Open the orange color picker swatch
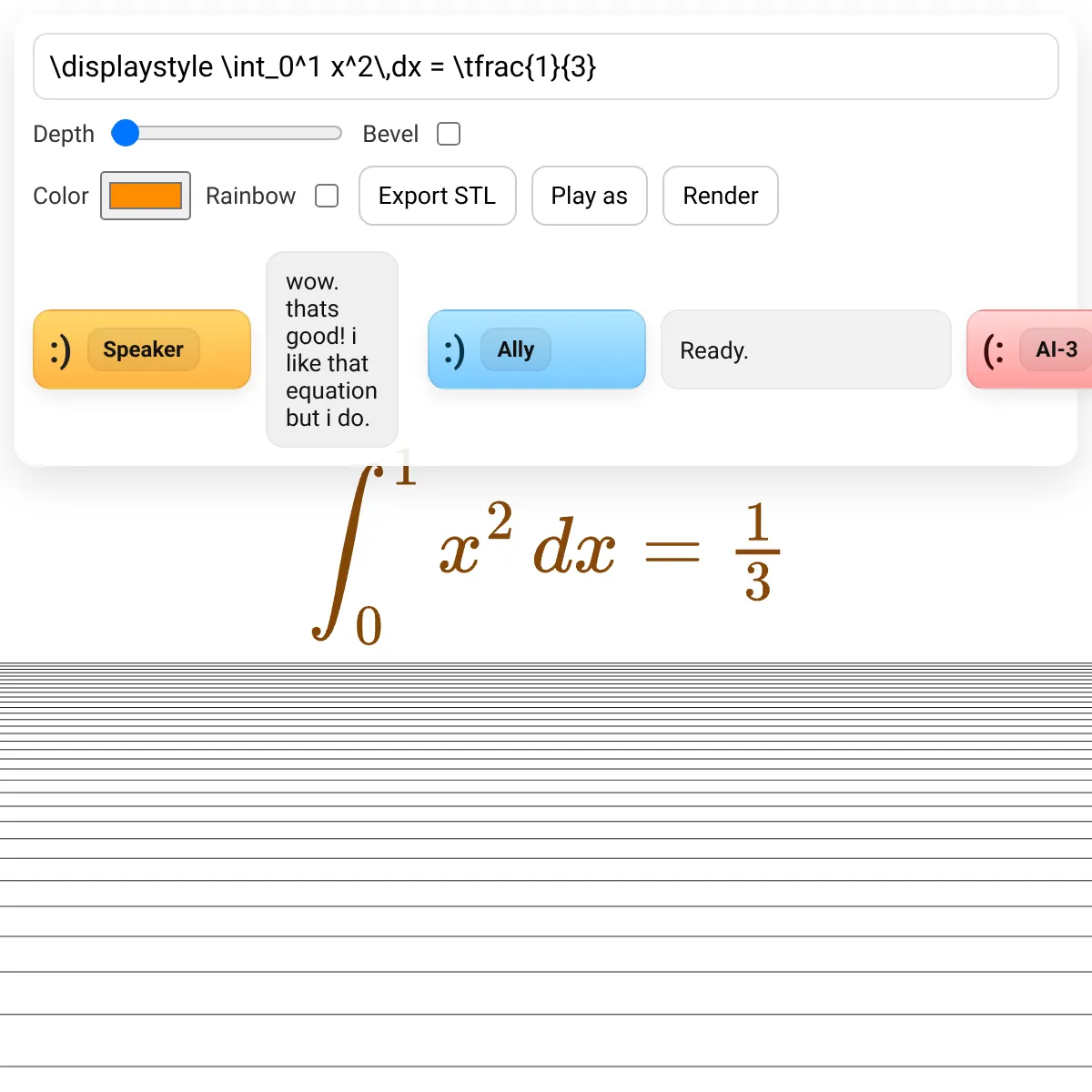 tap(145, 196)
